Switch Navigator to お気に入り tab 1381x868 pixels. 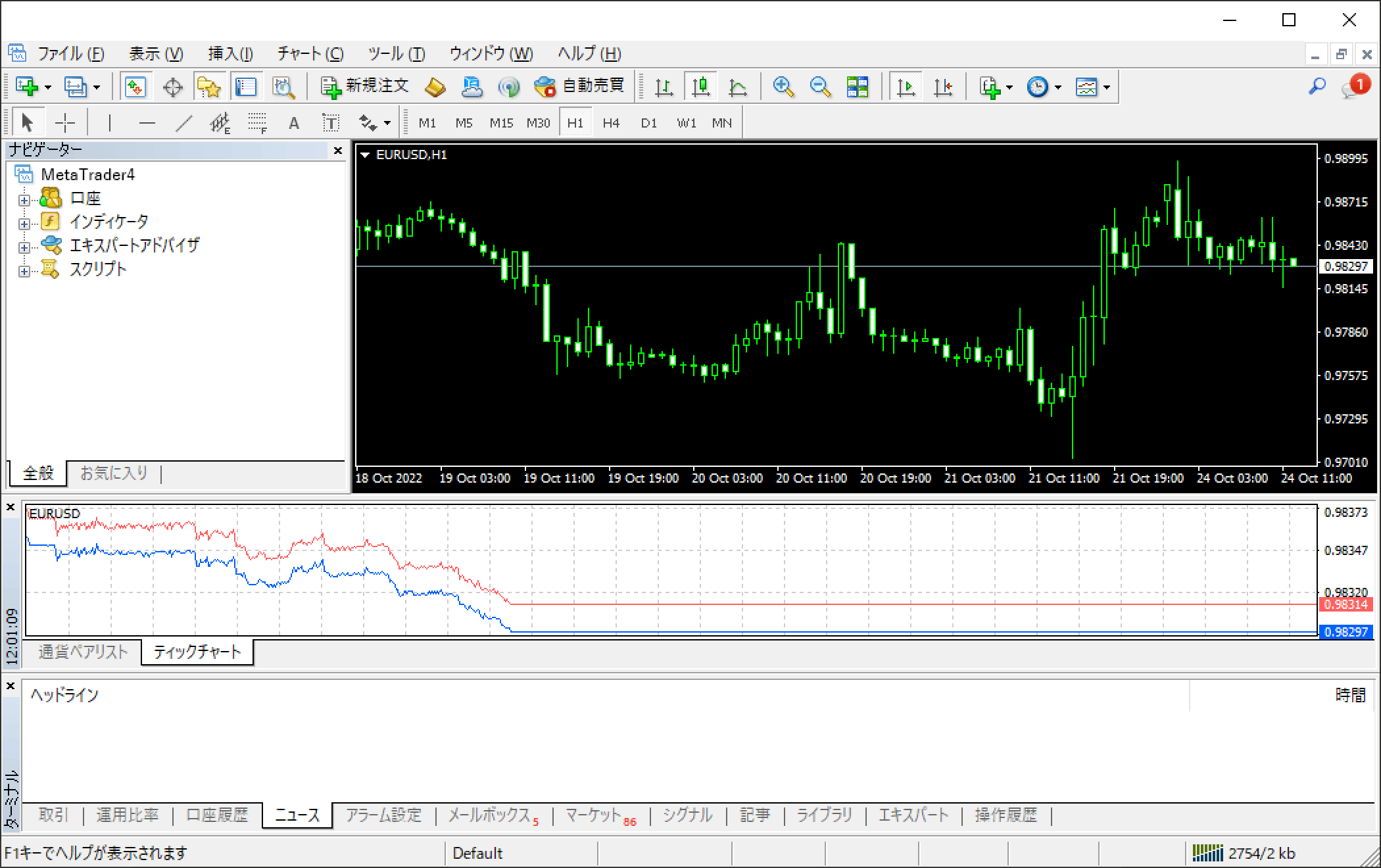pyautogui.click(x=114, y=473)
